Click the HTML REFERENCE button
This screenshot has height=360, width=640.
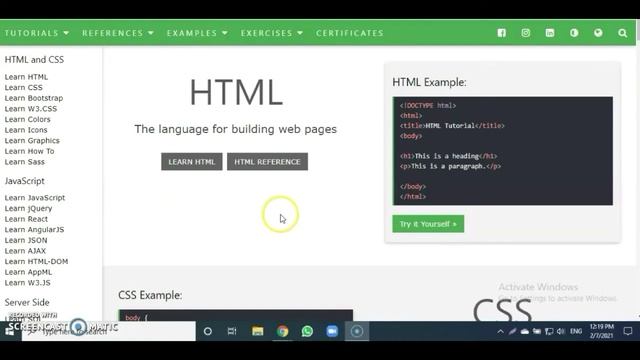267,162
